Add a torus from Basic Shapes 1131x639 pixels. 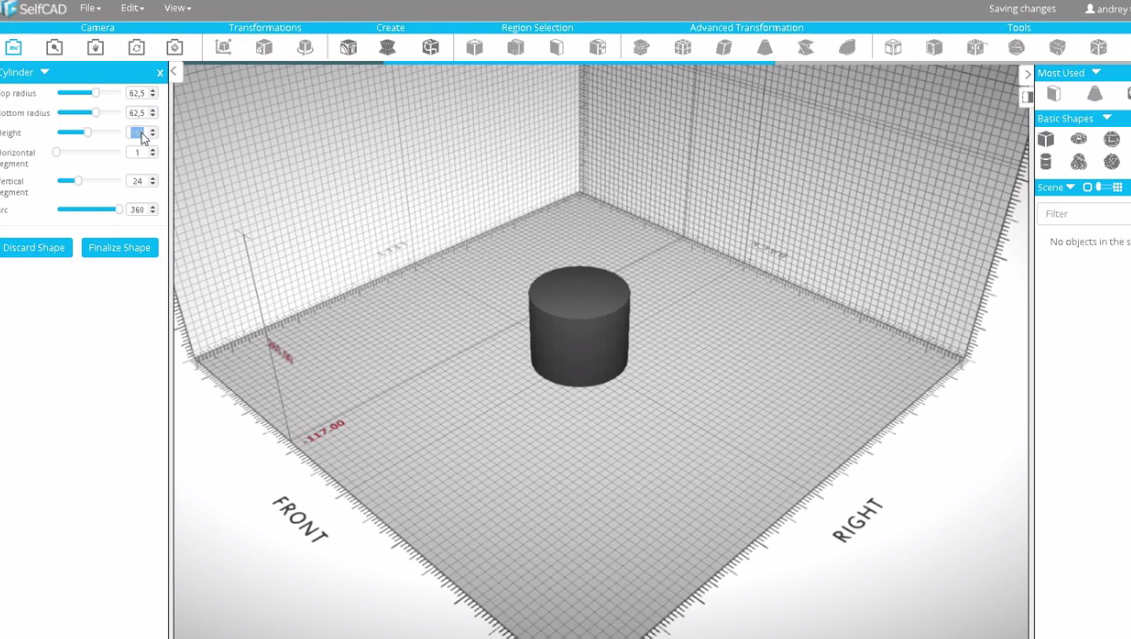1079,138
